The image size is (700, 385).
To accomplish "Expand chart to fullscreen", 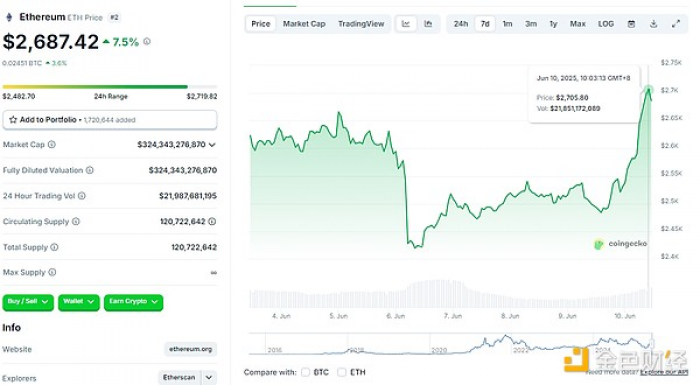I will (676, 24).
